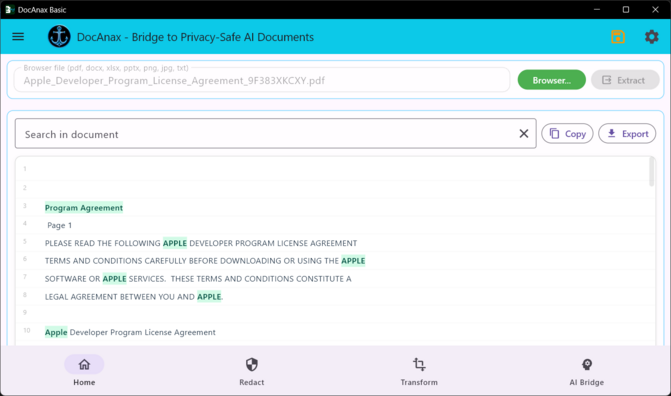Click the browser file path field

262,80
